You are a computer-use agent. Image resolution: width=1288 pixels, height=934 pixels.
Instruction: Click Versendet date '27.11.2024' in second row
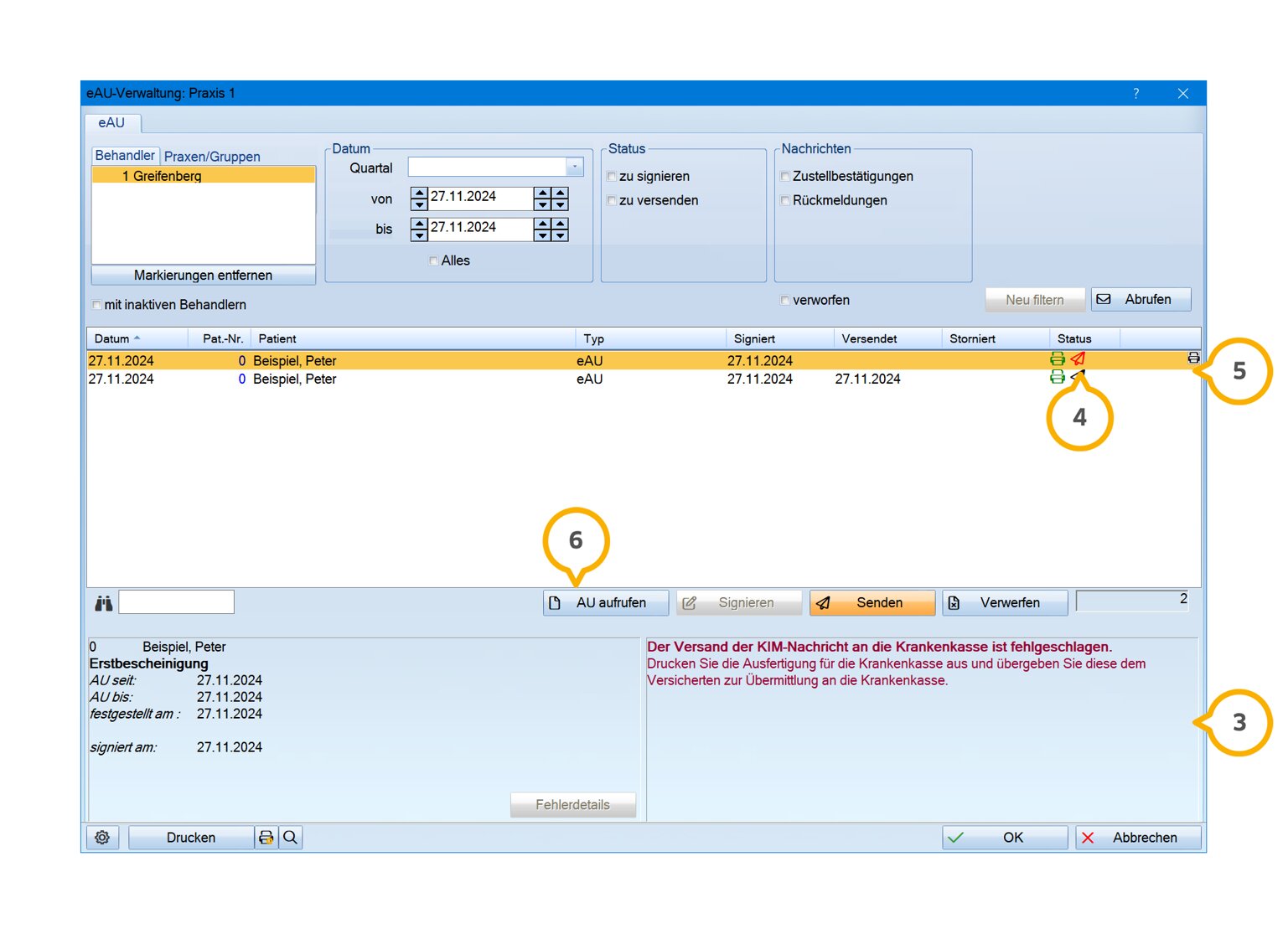[x=867, y=379]
